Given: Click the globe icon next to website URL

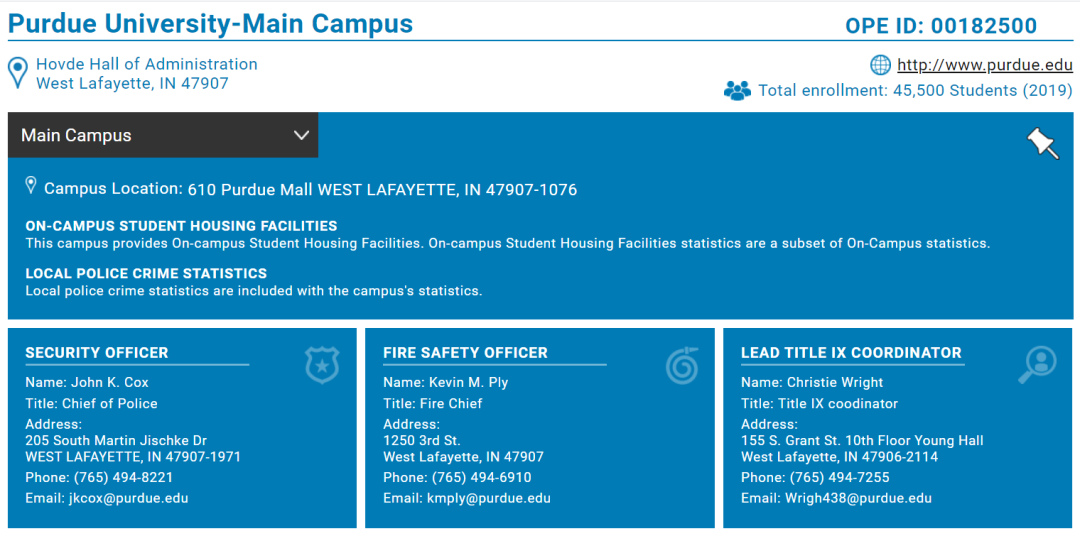Looking at the screenshot, I should coord(880,65).
